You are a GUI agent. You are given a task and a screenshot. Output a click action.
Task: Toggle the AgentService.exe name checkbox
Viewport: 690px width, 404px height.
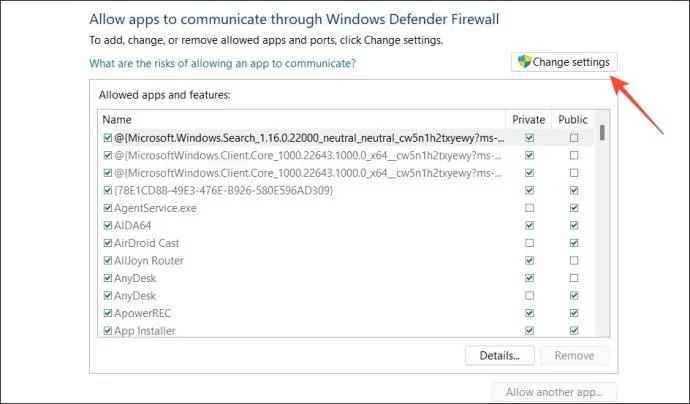pyautogui.click(x=107, y=208)
